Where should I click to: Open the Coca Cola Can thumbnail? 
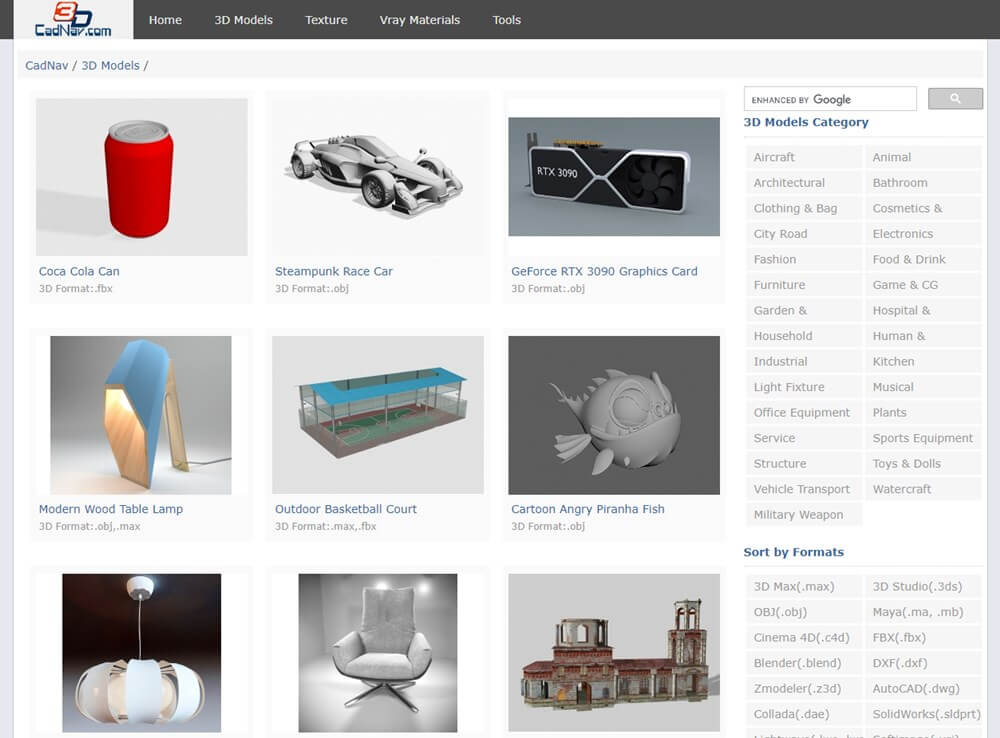(142, 177)
